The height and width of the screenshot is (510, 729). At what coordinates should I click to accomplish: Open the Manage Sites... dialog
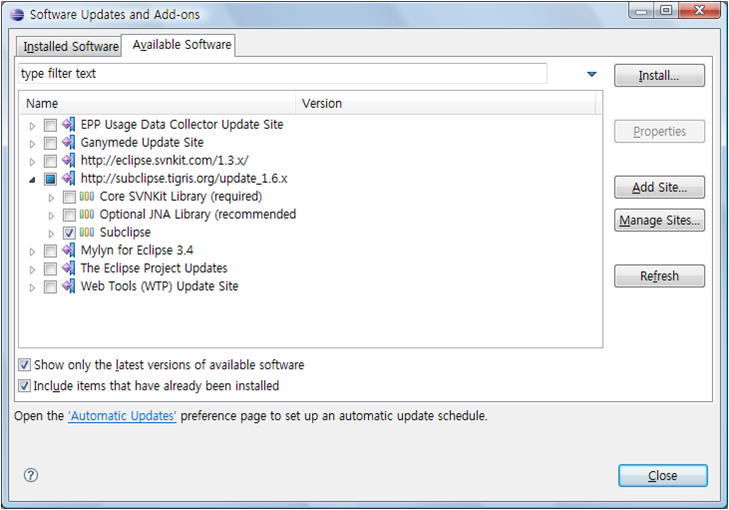[659, 220]
